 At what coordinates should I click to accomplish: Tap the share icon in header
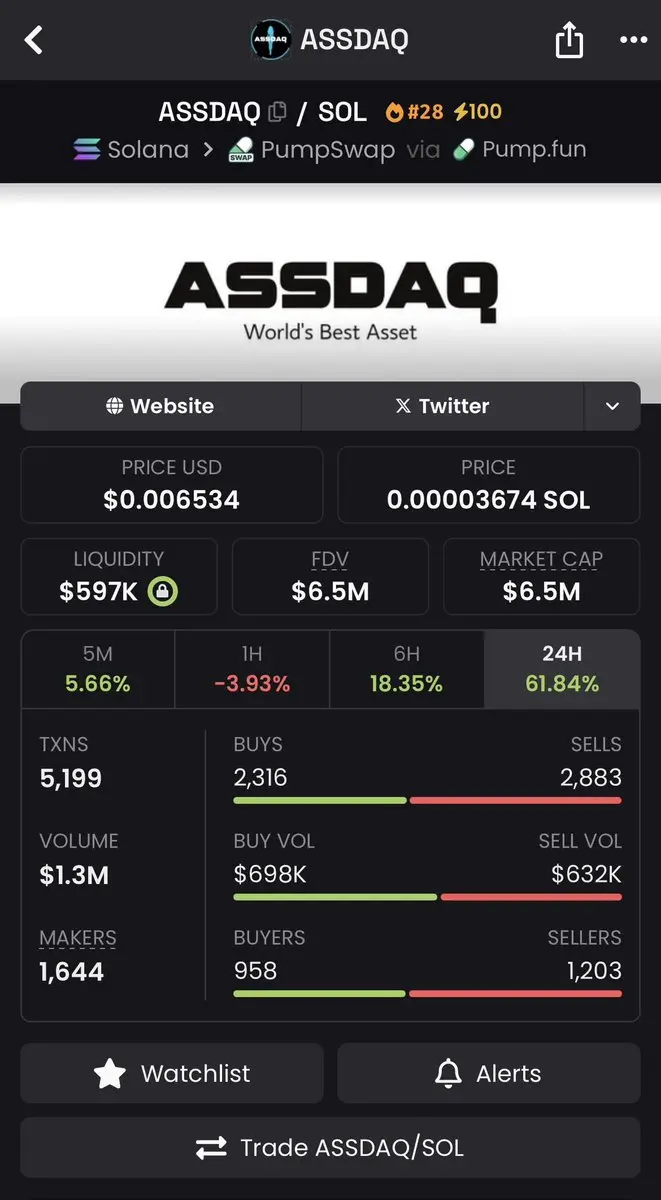click(569, 40)
